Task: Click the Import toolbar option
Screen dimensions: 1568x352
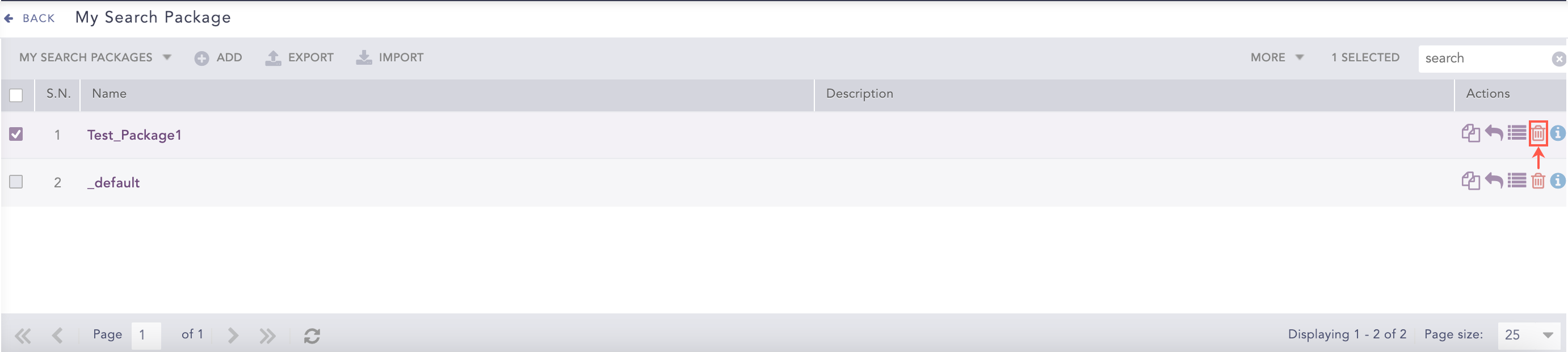Action: (x=389, y=57)
